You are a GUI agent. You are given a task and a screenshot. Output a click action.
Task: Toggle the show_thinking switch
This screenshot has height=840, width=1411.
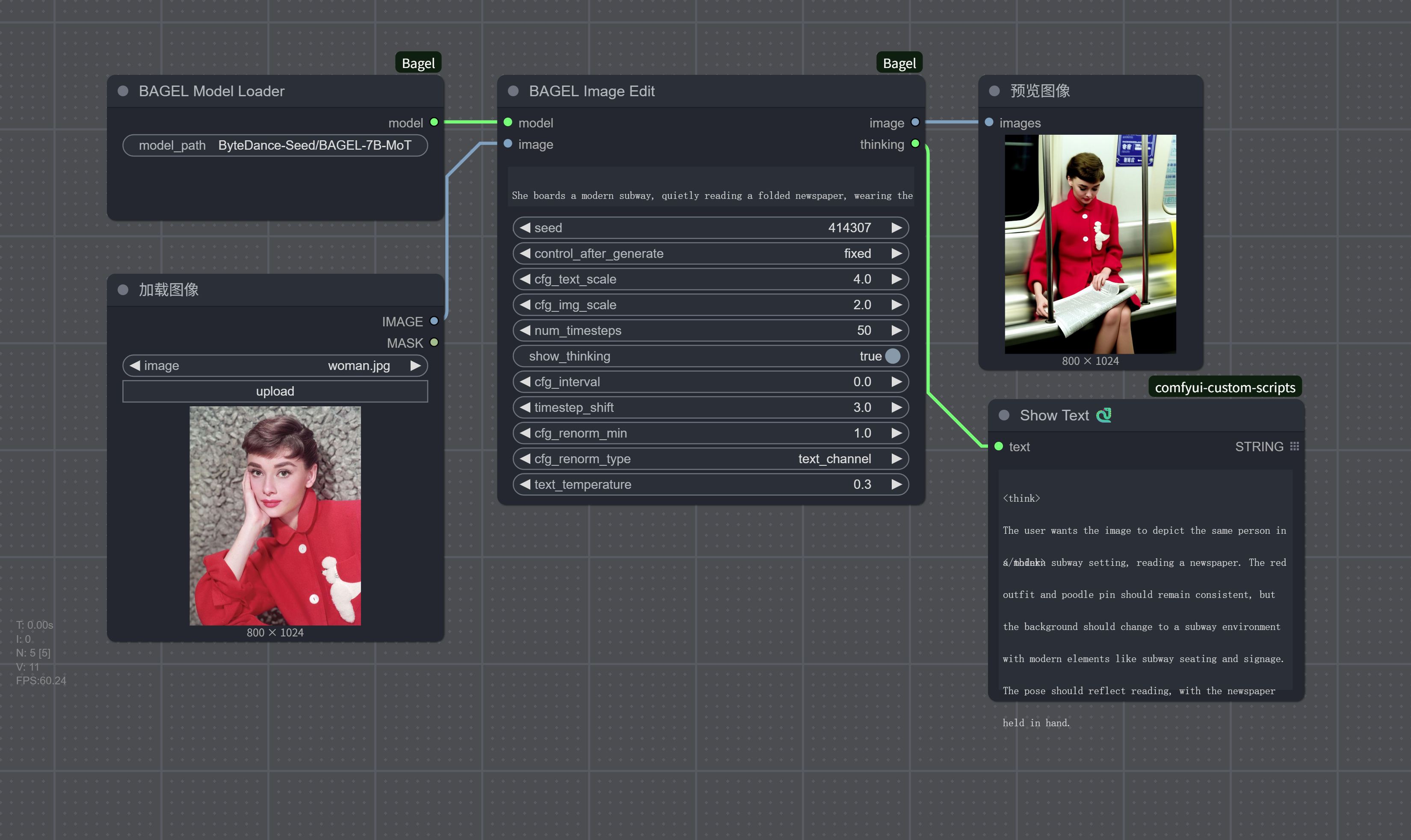[x=893, y=356]
